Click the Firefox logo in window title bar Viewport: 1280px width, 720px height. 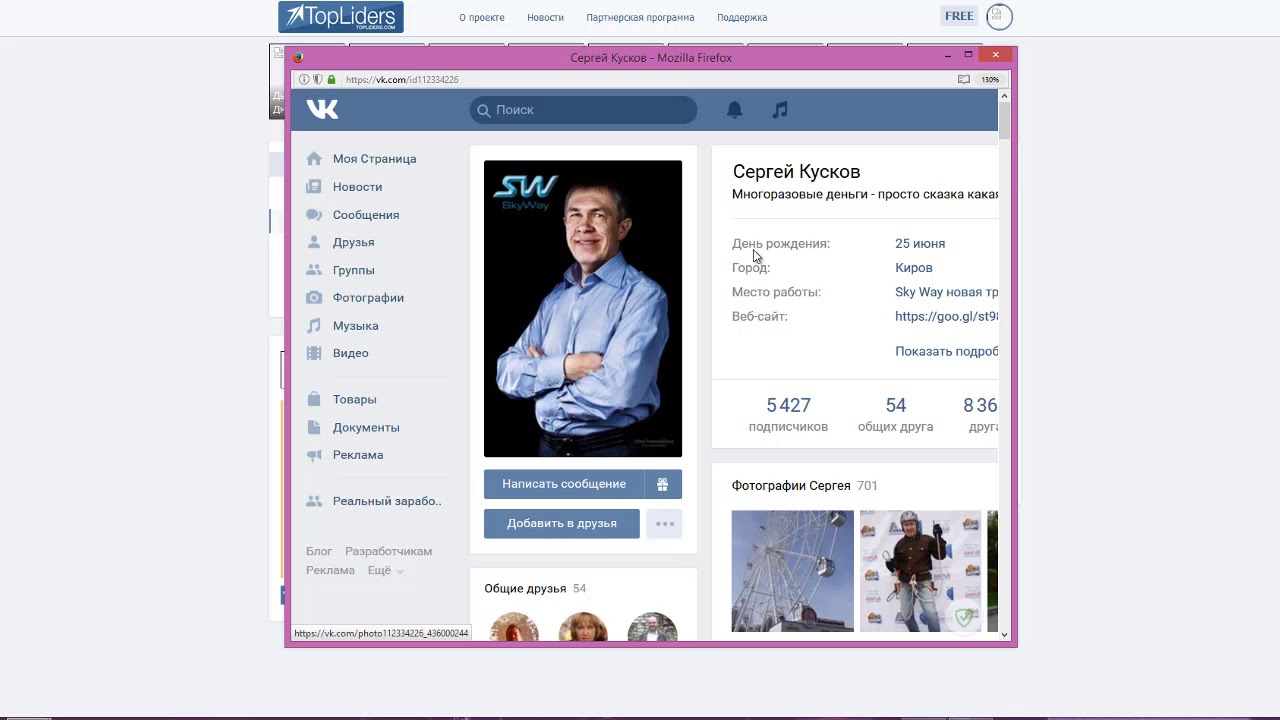click(x=298, y=57)
